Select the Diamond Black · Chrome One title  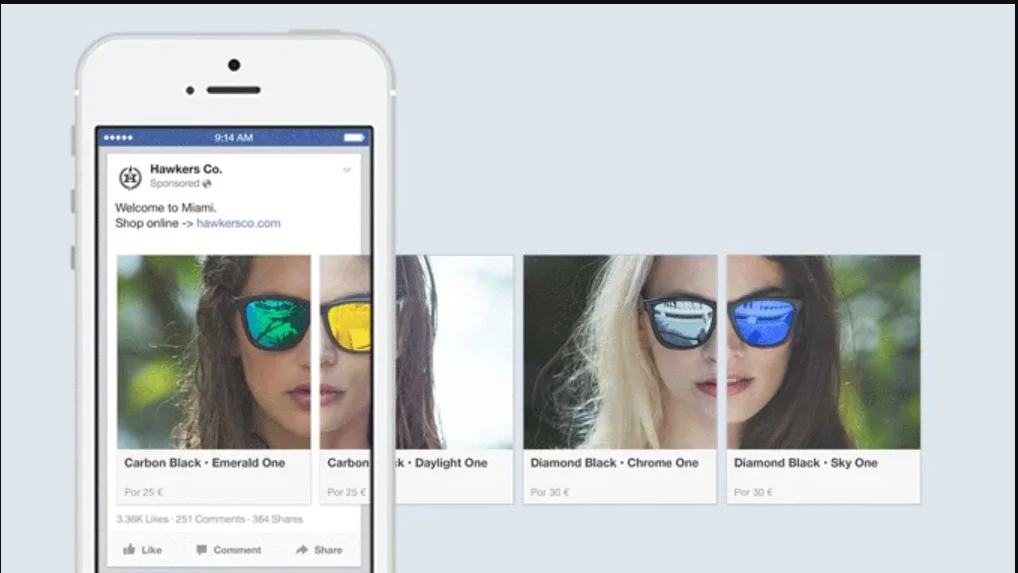pyautogui.click(x=614, y=463)
